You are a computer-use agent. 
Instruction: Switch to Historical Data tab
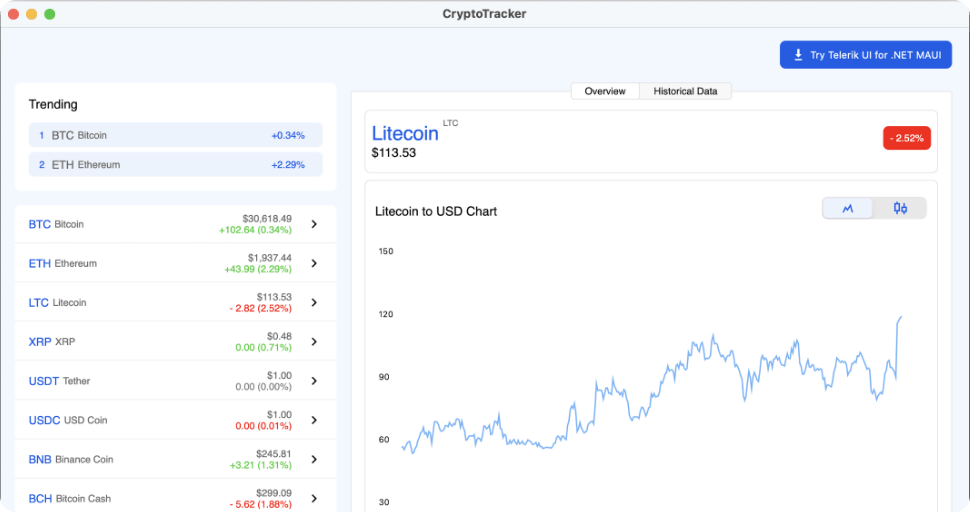685,91
